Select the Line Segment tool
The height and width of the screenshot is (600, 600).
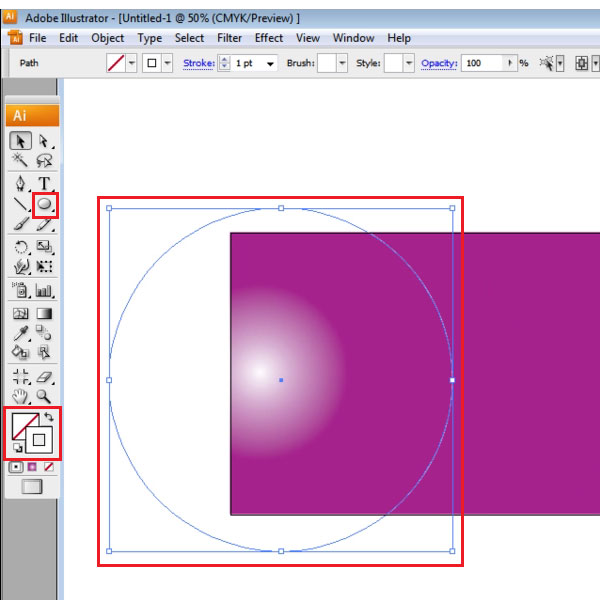20,205
